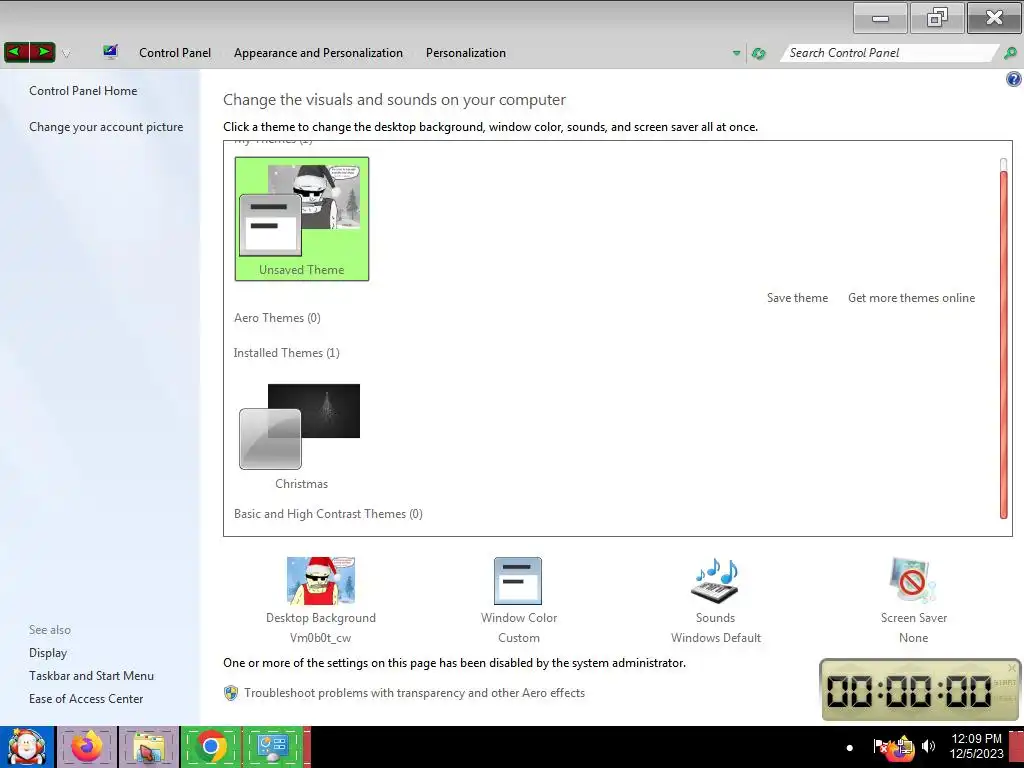Click the taskbar clock showing 12:09 PM

[x=976, y=746]
